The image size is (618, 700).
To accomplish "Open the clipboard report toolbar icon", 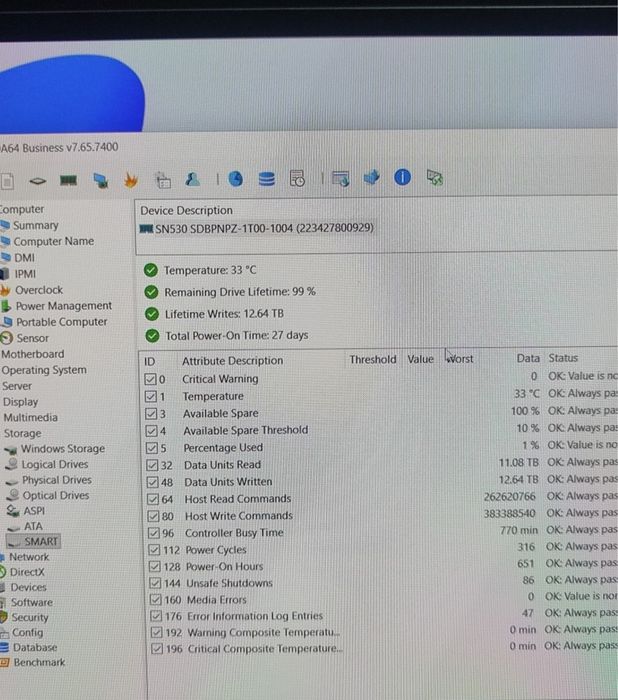I will (163, 180).
